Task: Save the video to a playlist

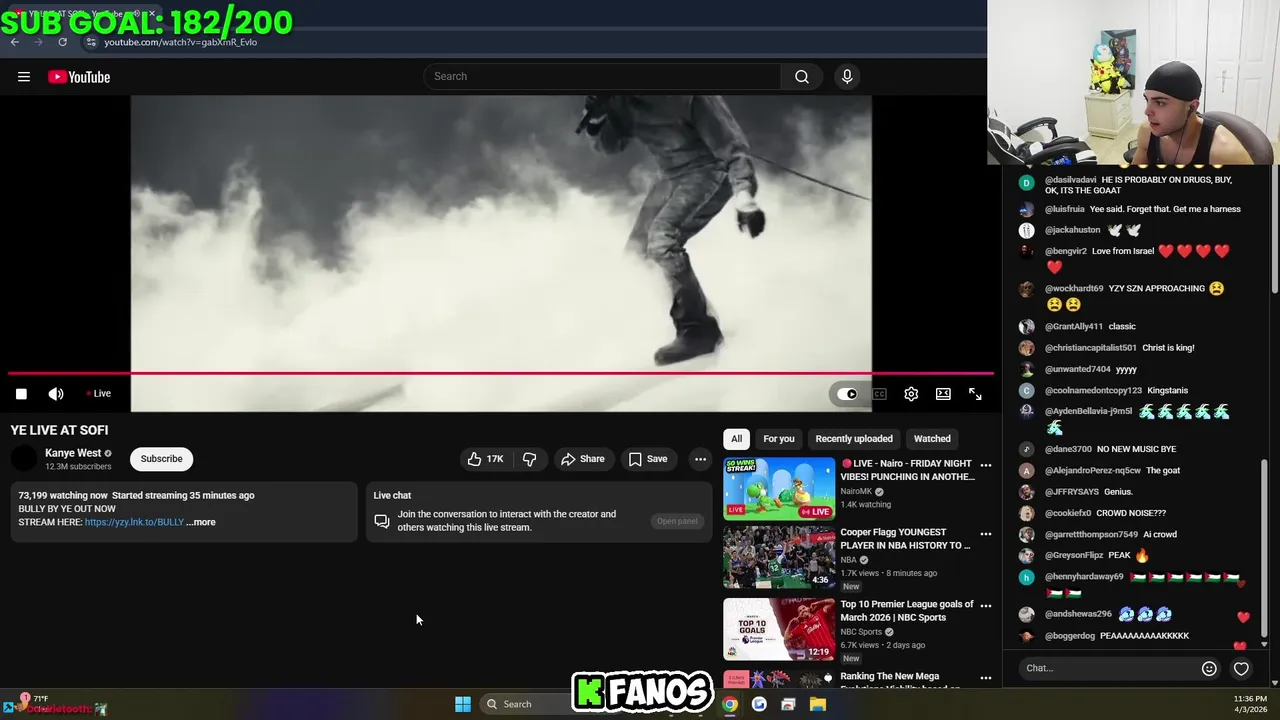Action: [x=648, y=459]
